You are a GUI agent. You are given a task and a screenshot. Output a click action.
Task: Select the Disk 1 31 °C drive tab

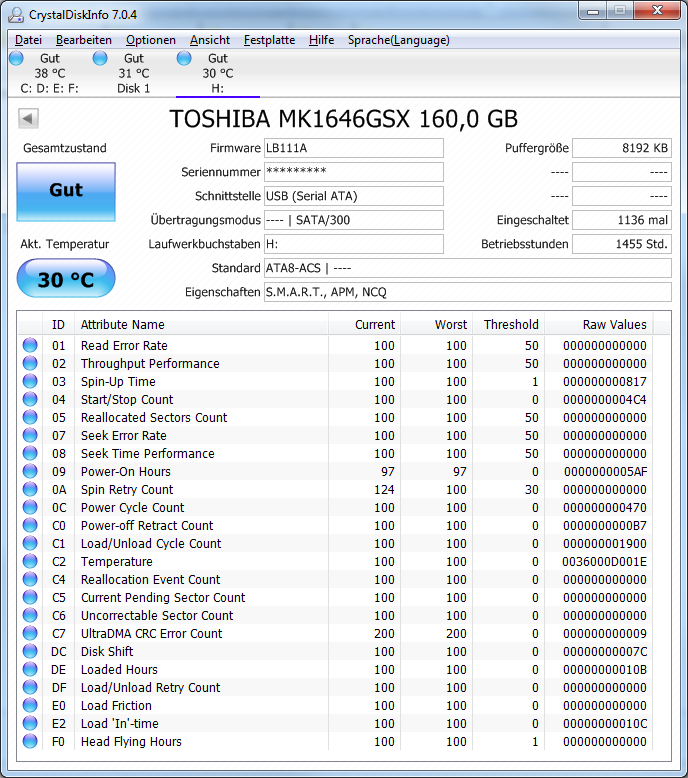[x=134, y=73]
